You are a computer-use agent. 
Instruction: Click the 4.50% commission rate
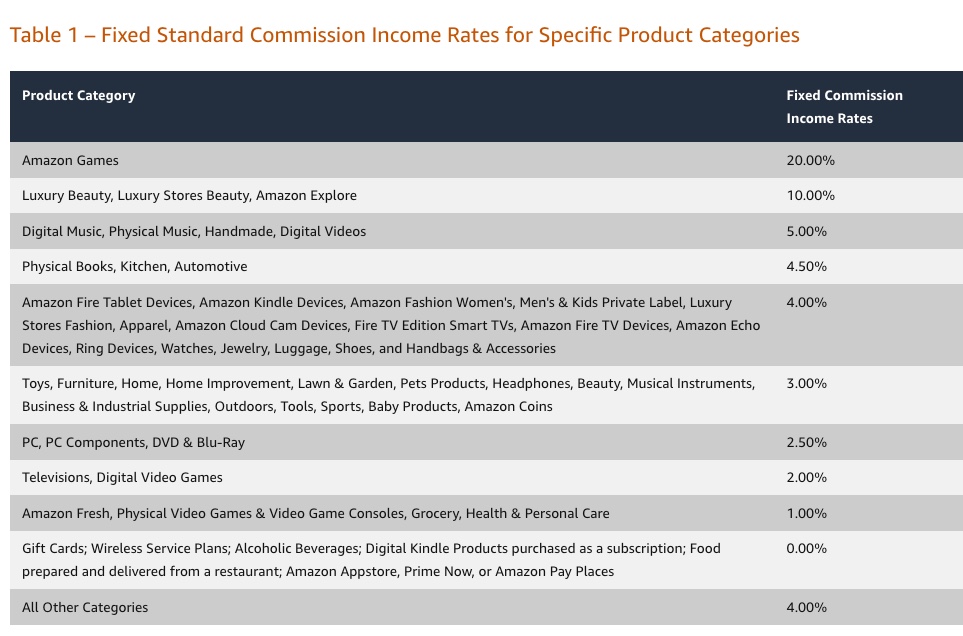[x=807, y=266]
